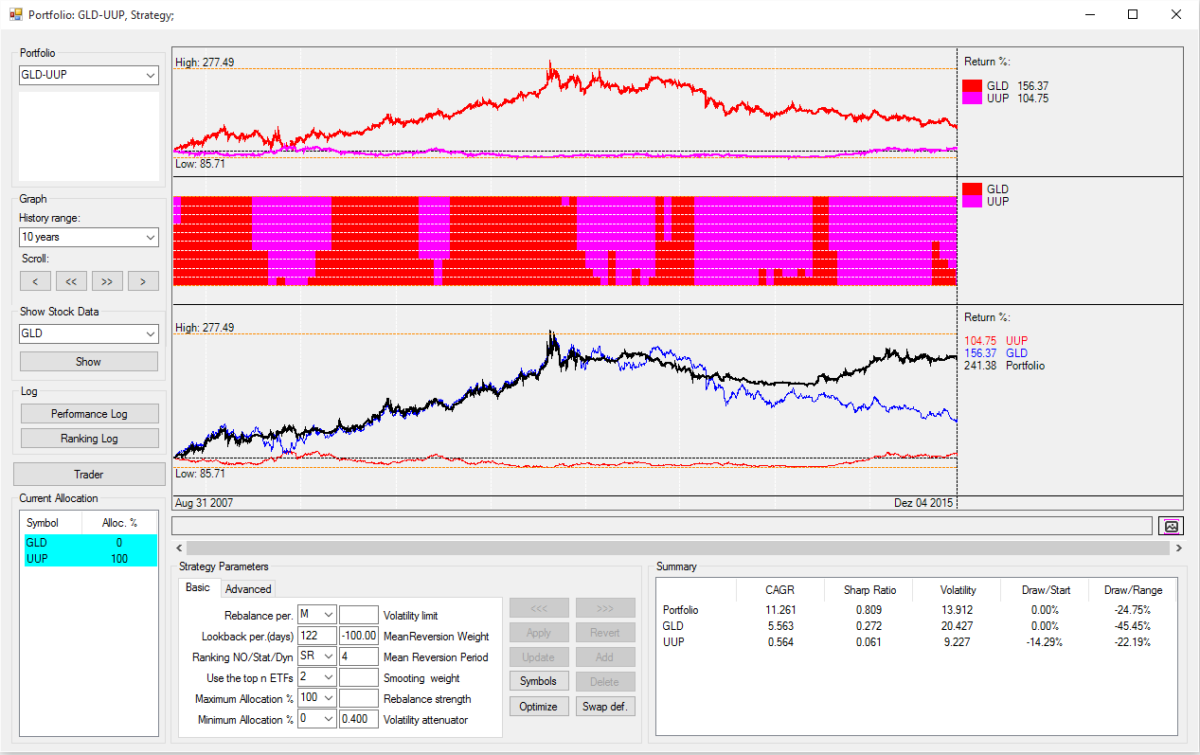Click the Optimize button
This screenshot has height=755, width=1200.
coord(539,706)
